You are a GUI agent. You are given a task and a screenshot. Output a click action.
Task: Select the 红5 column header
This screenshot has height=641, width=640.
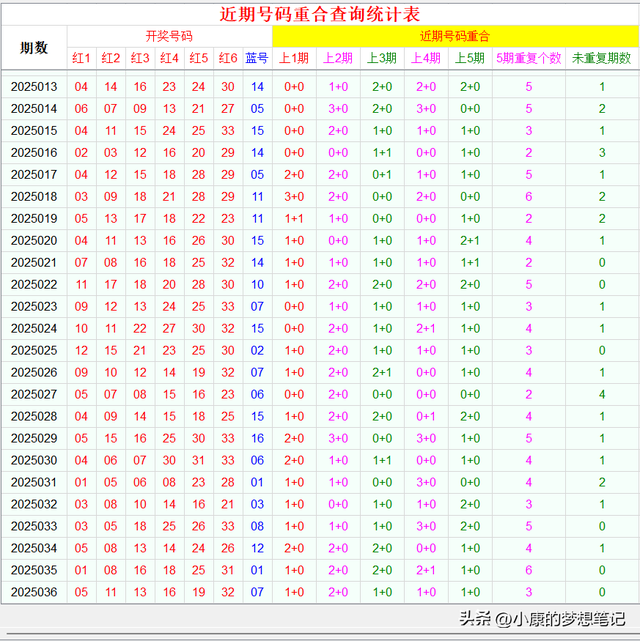[199, 58]
